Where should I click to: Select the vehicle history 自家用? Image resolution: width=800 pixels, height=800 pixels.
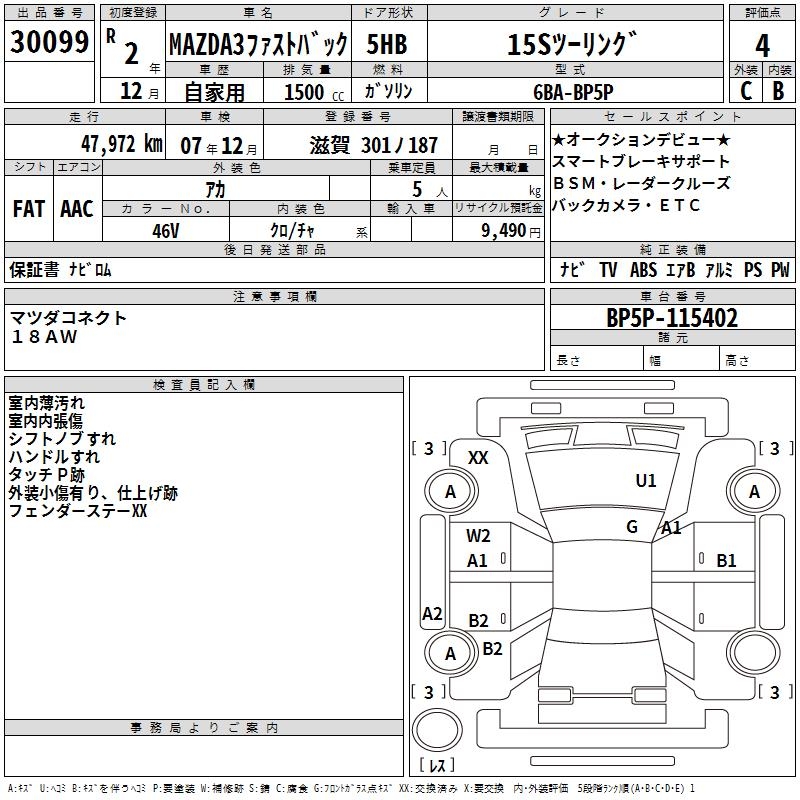click(x=214, y=92)
